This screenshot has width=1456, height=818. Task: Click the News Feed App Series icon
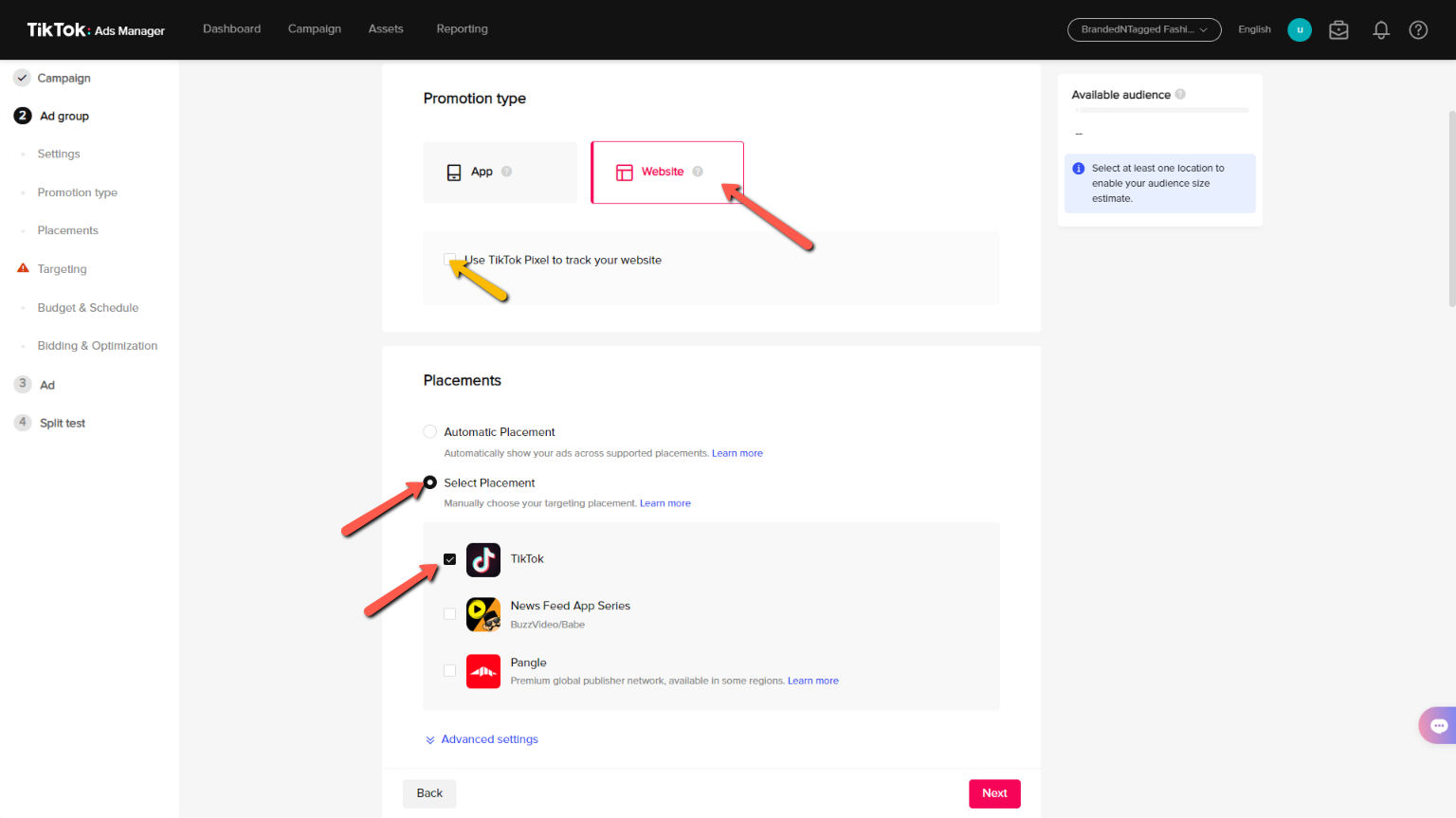click(483, 614)
